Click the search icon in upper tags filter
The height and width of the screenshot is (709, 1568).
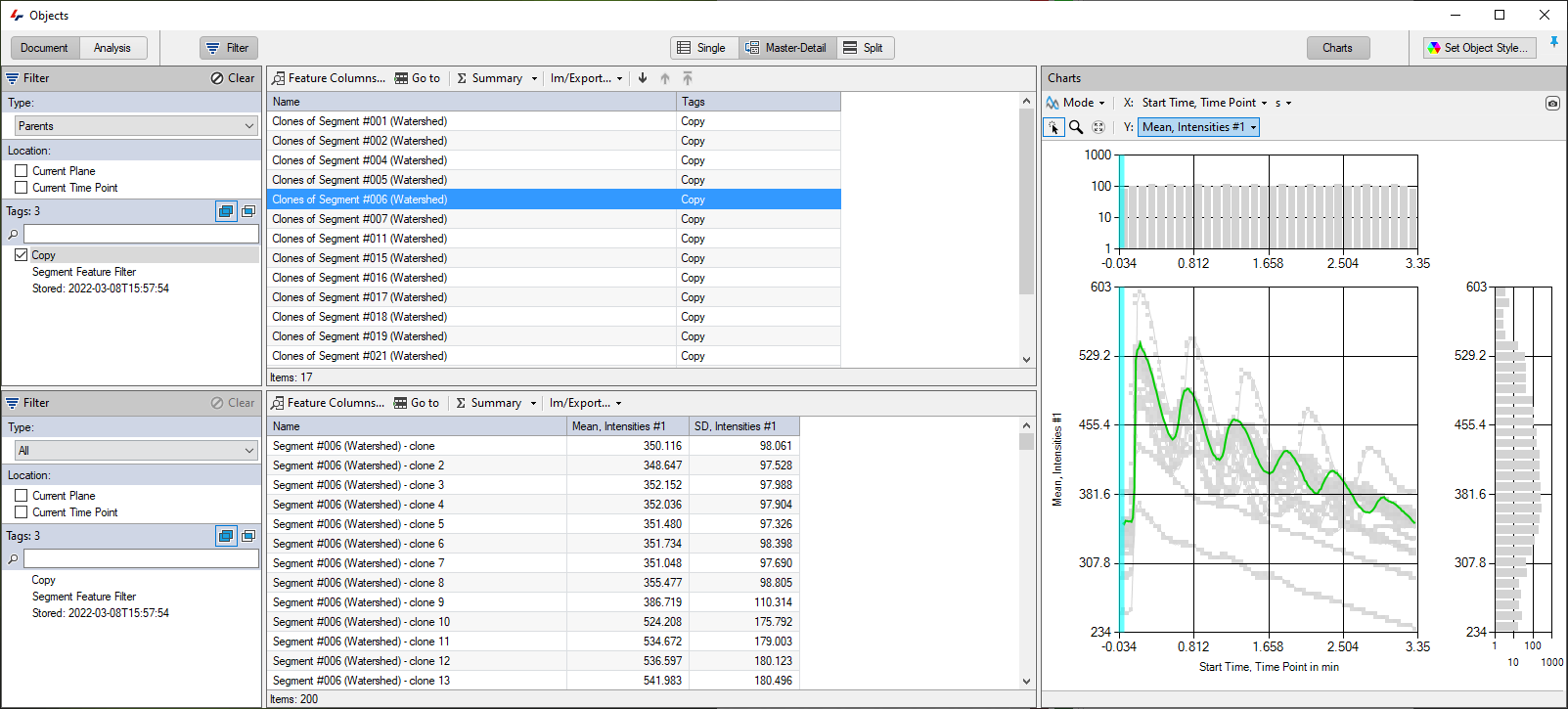pyautogui.click(x=13, y=235)
